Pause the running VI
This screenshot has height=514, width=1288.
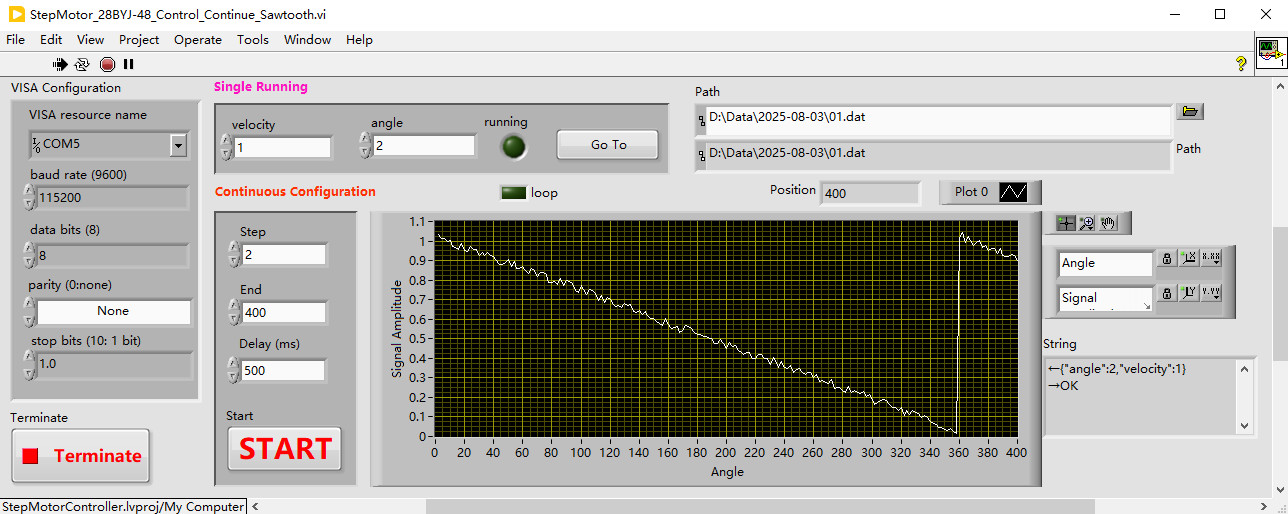129,64
